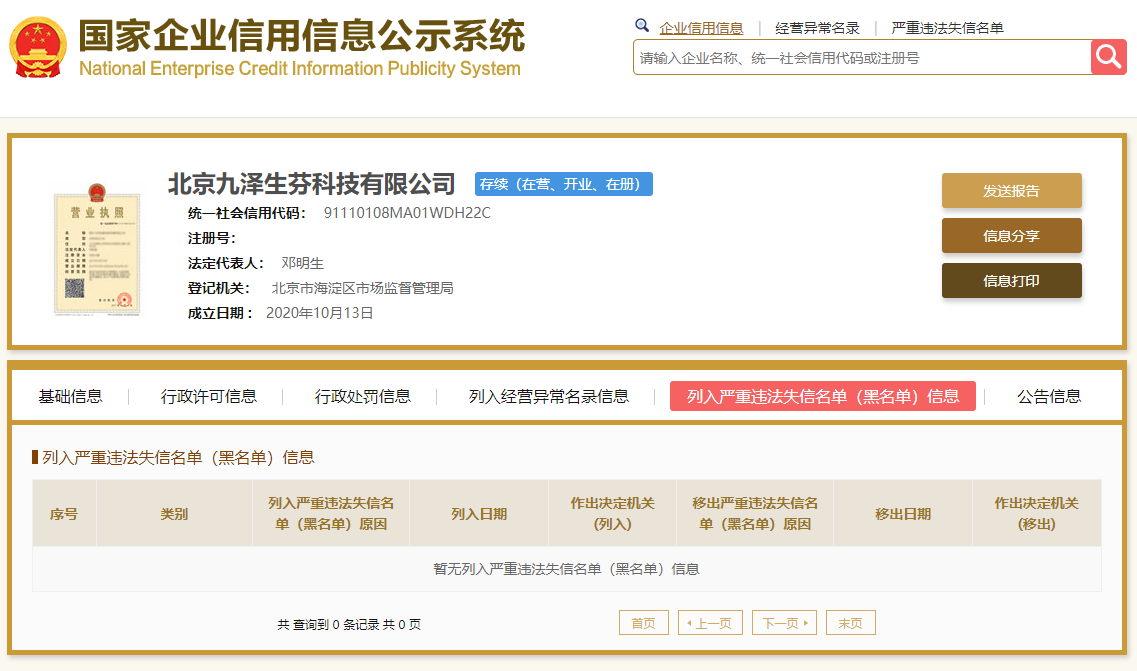Click the 发送报告 button

click(x=1012, y=191)
